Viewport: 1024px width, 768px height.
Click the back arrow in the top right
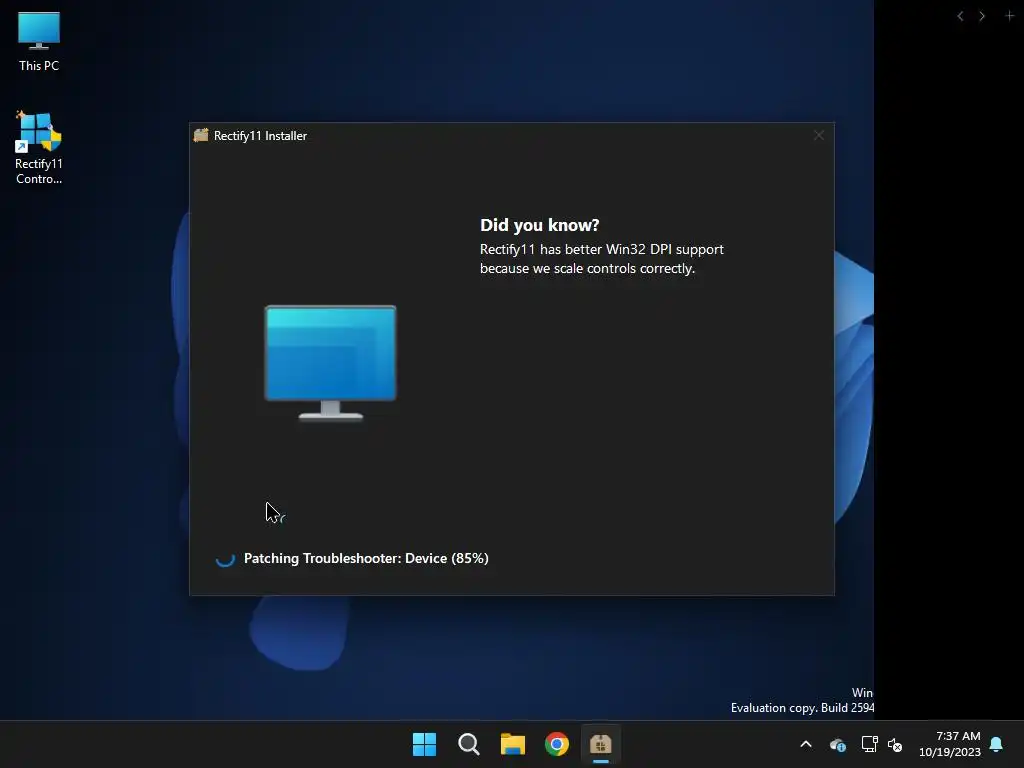[960, 16]
